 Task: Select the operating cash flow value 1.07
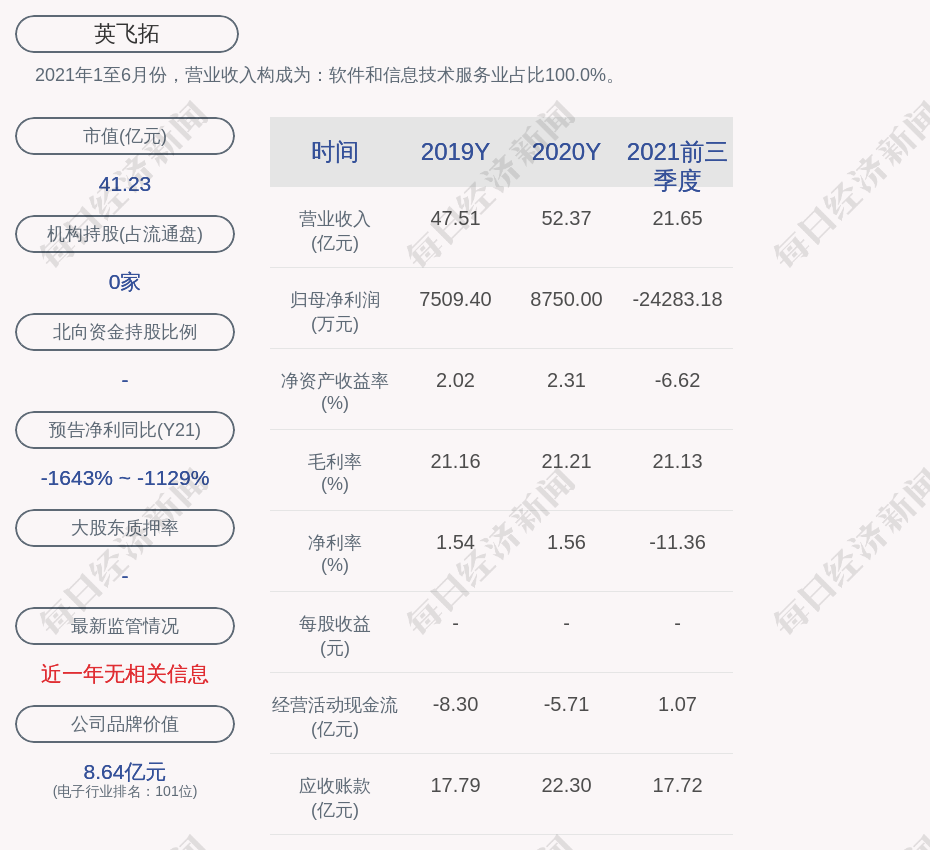point(677,704)
